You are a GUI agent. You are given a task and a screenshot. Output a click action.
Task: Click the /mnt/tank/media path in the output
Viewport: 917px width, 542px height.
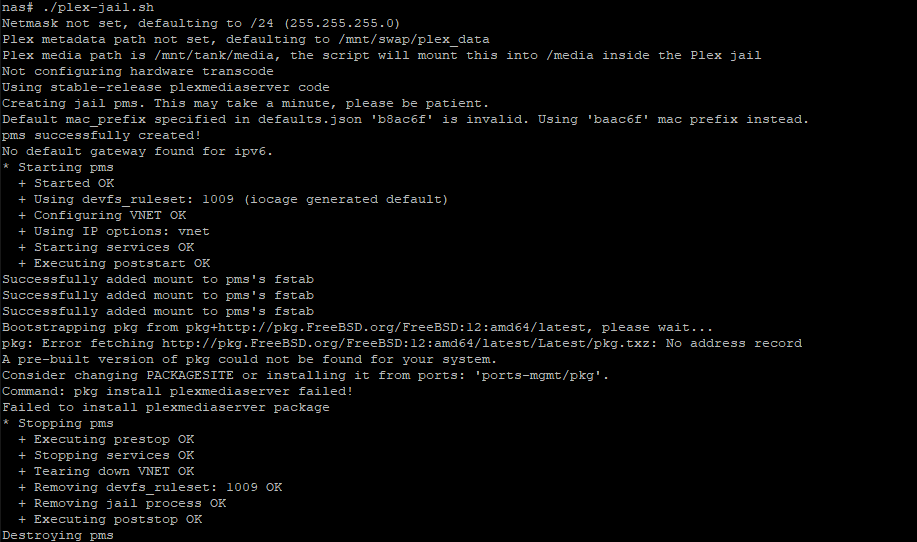point(214,56)
